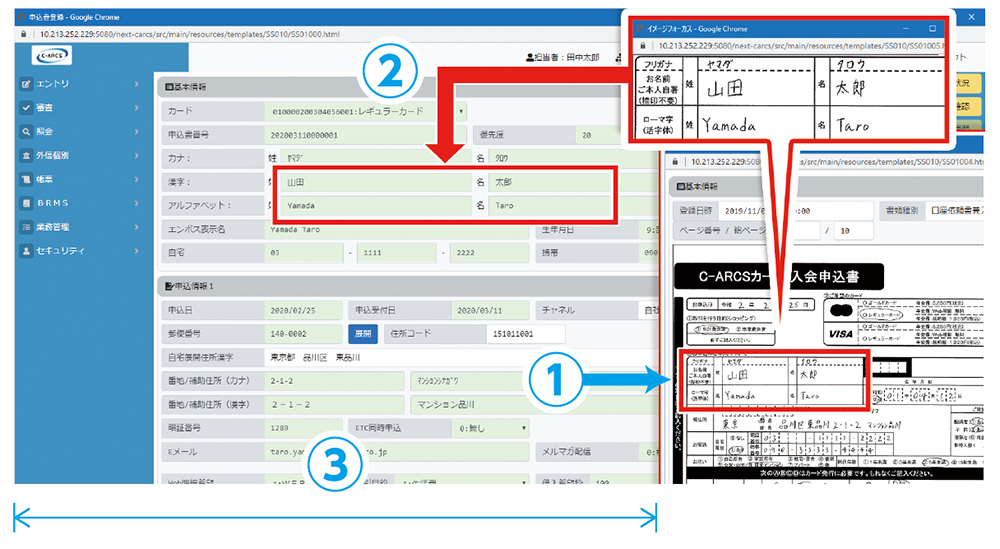Click the BRMS sidebar icon
The height and width of the screenshot is (549, 1000).
coord(27,203)
